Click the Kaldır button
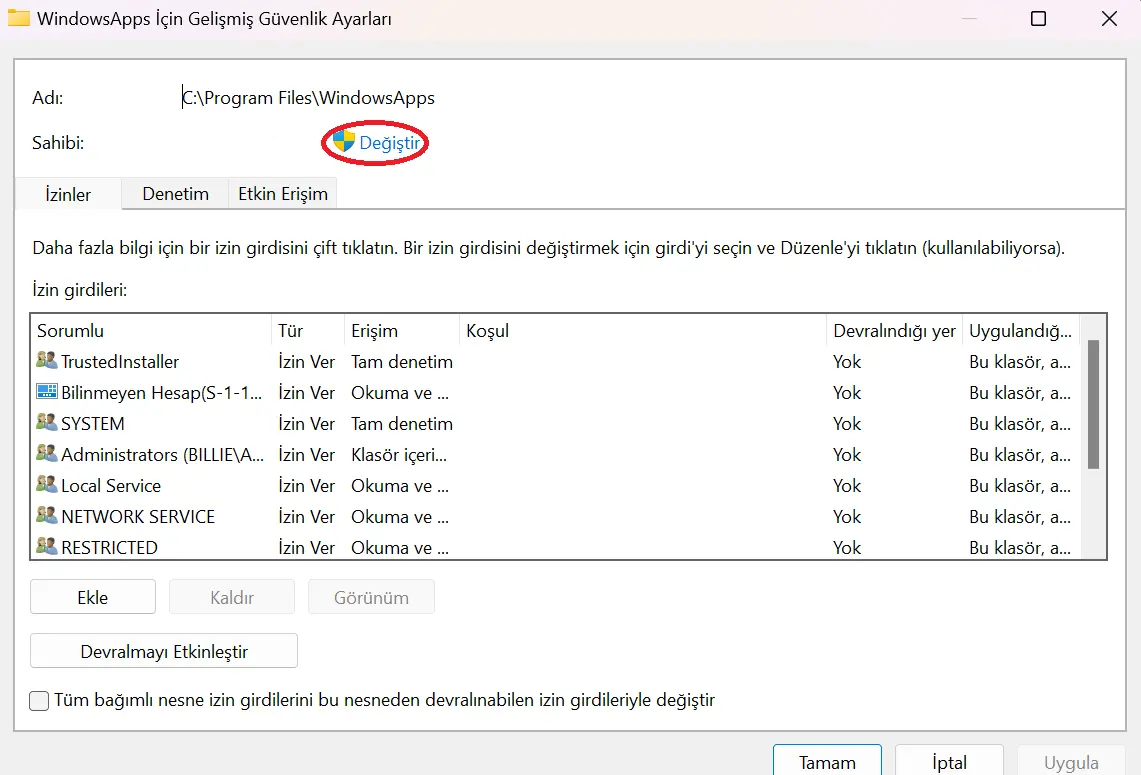The height and width of the screenshot is (775, 1141). pyautogui.click(x=232, y=597)
